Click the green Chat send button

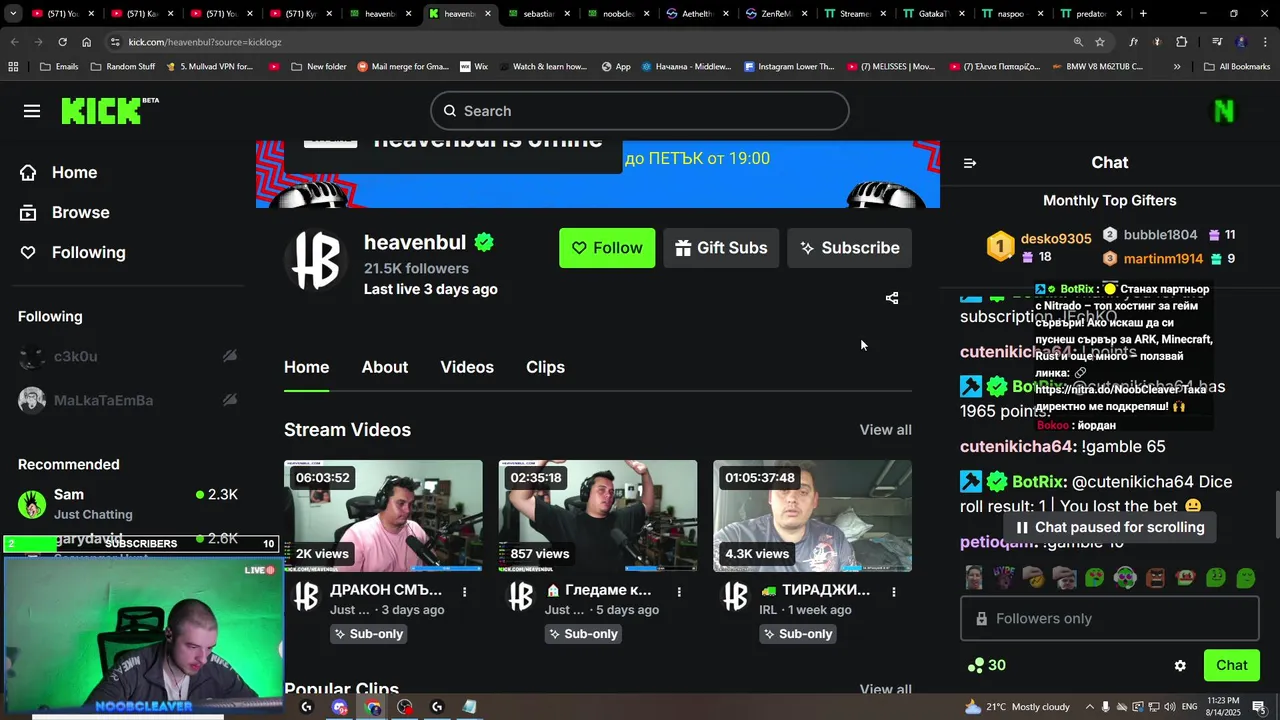click(x=1232, y=666)
